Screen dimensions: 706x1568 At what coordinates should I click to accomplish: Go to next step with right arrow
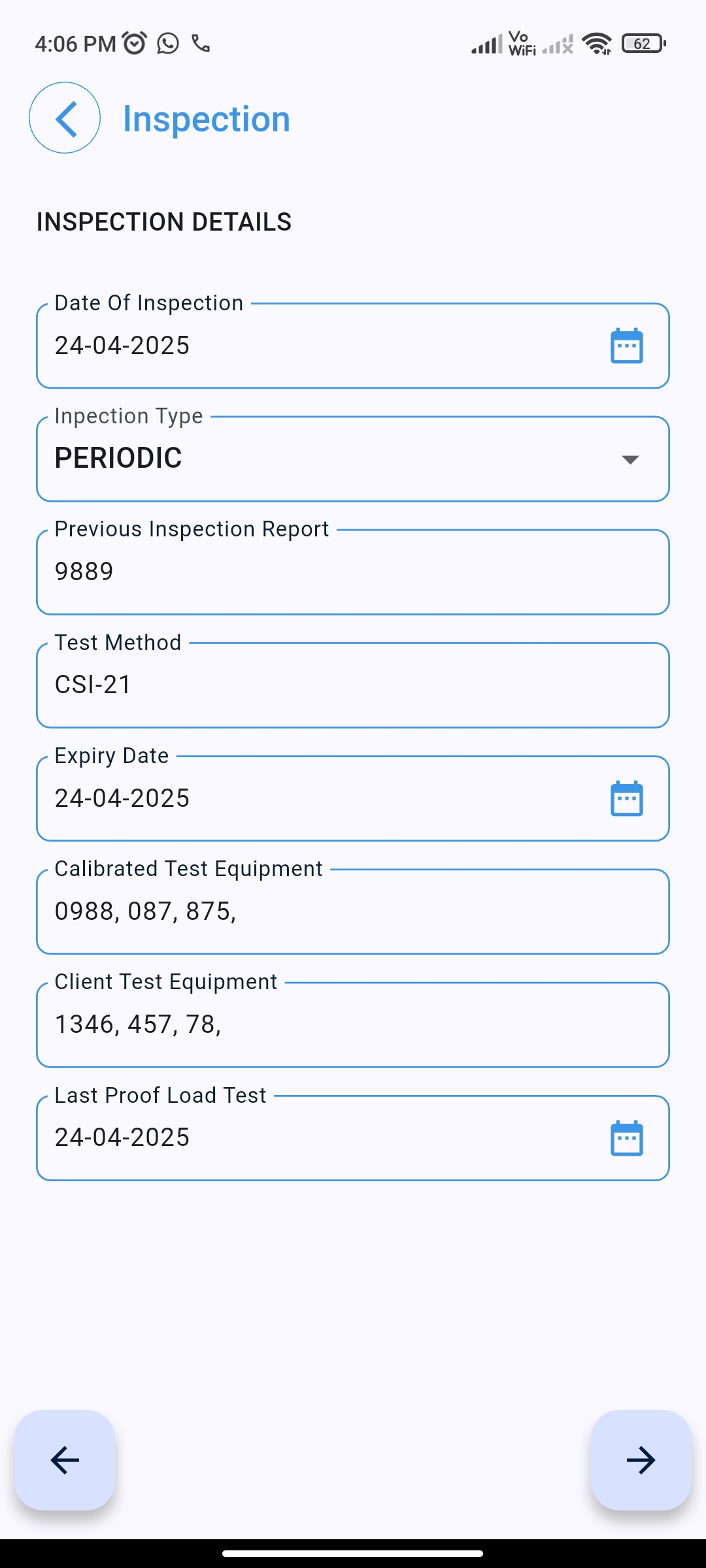(641, 1460)
